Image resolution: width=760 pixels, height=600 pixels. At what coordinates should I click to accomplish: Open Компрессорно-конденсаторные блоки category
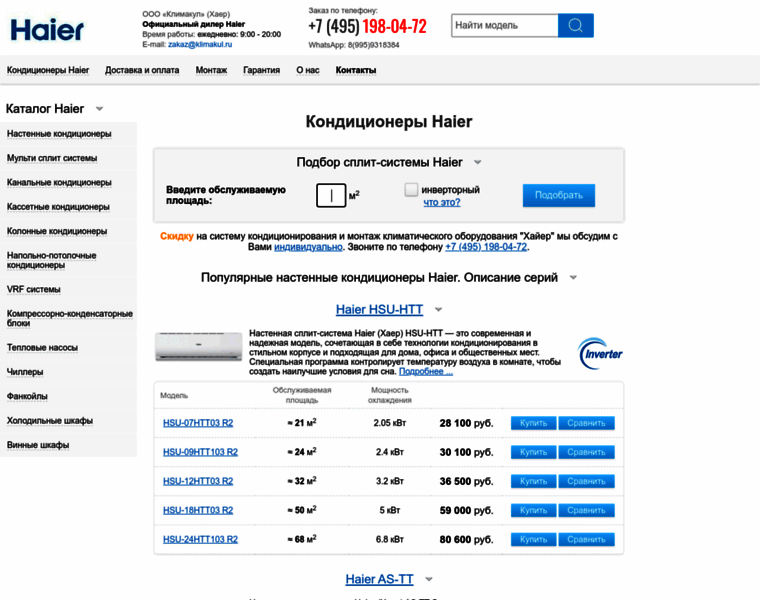[x=70, y=318]
